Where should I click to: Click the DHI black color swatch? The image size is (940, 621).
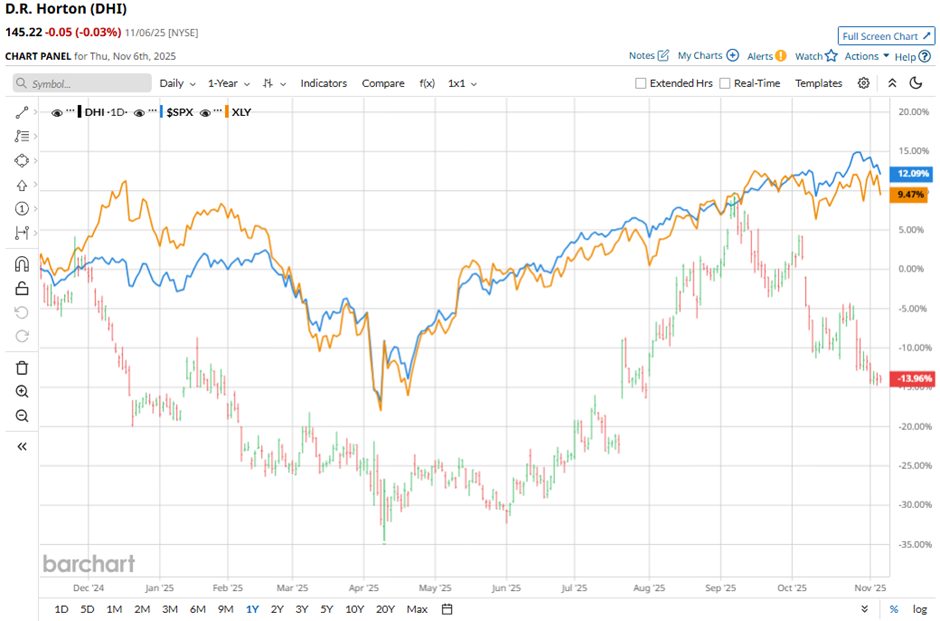coord(80,112)
